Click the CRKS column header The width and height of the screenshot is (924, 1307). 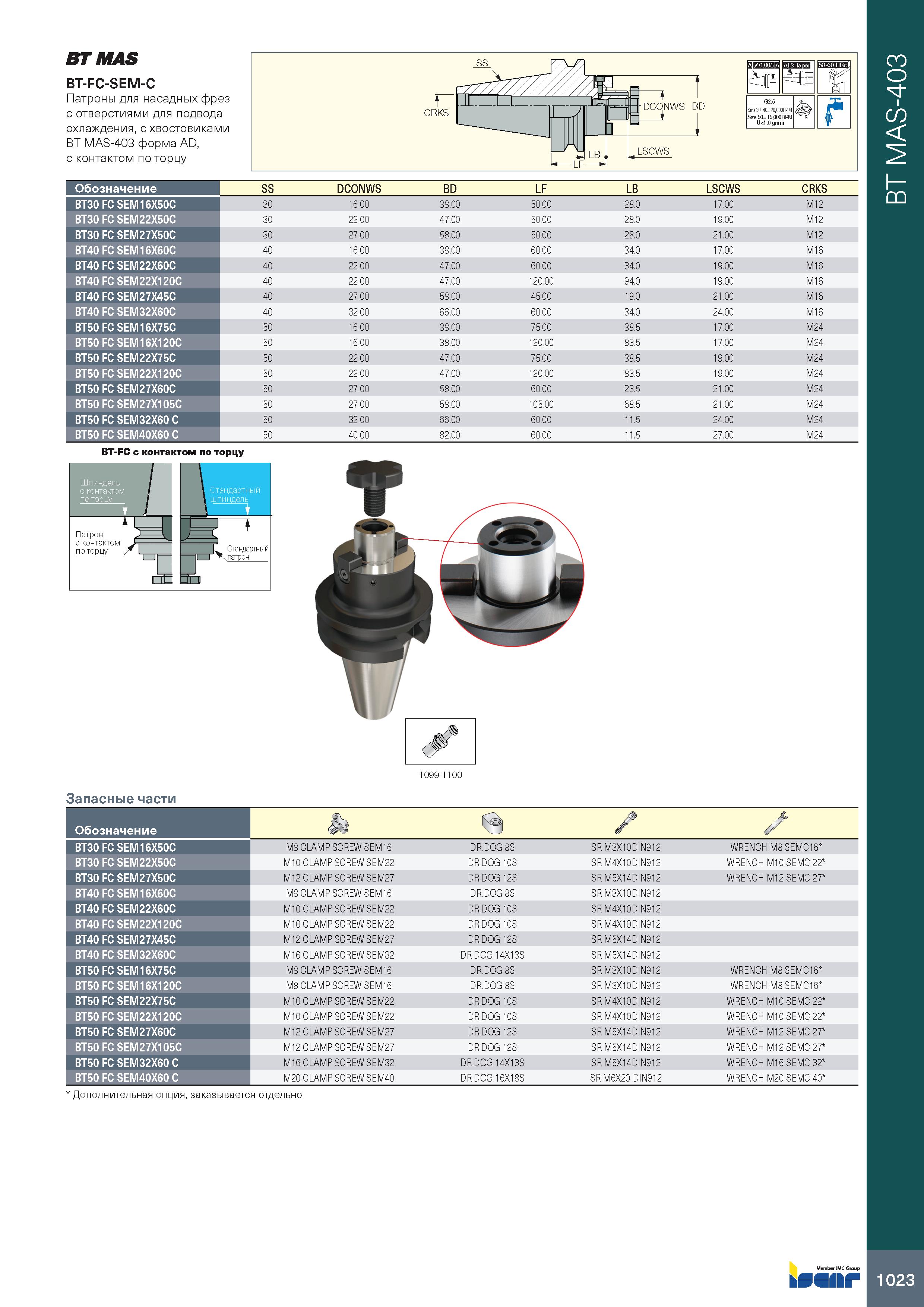tap(814, 189)
